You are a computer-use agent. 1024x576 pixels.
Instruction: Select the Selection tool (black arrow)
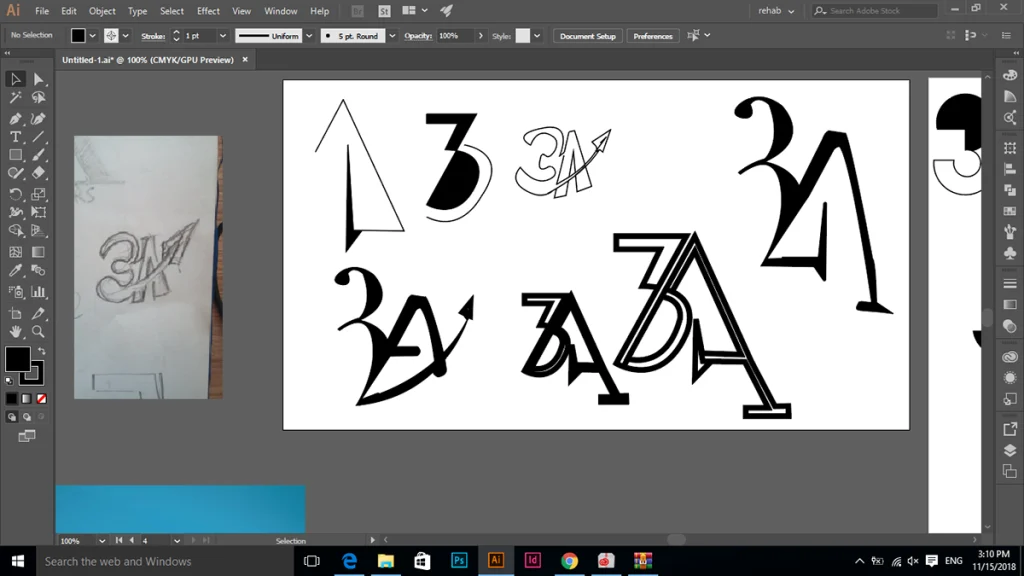point(15,79)
